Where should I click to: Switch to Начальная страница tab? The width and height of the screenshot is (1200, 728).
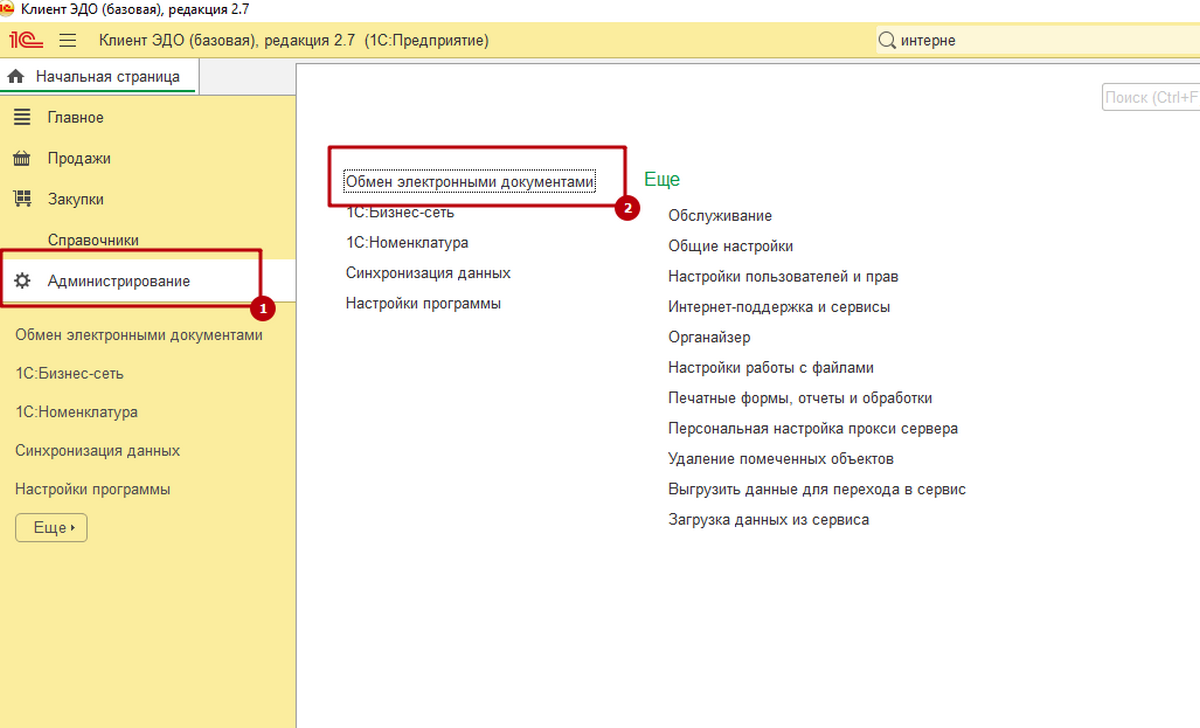point(98,76)
